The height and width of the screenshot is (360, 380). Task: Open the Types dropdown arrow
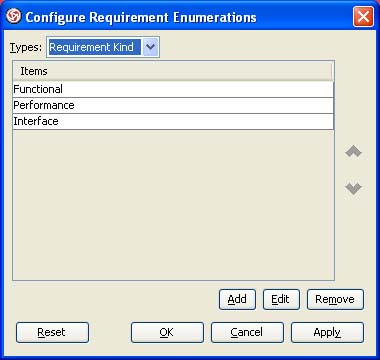pyautogui.click(x=150, y=47)
